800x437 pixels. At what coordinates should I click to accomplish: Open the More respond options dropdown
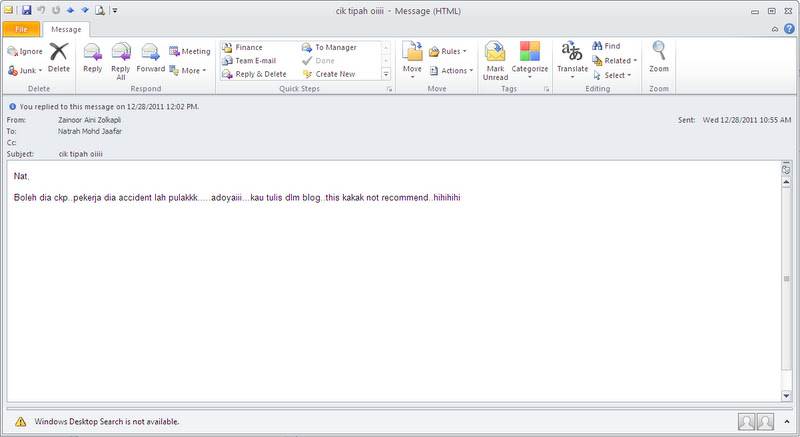pyautogui.click(x=188, y=70)
